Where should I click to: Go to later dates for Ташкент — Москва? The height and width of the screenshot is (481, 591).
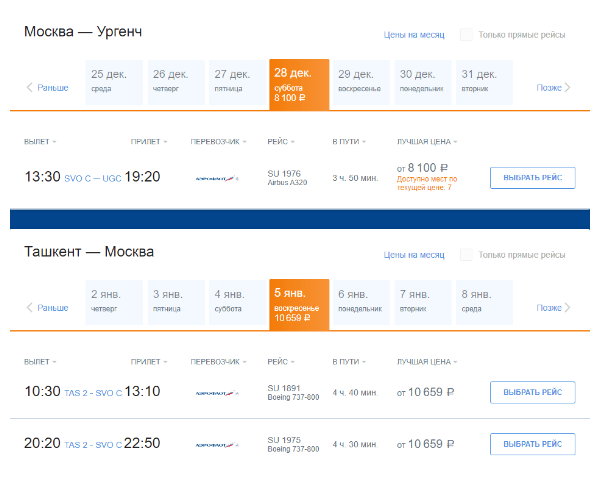pyautogui.click(x=553, y=308)
